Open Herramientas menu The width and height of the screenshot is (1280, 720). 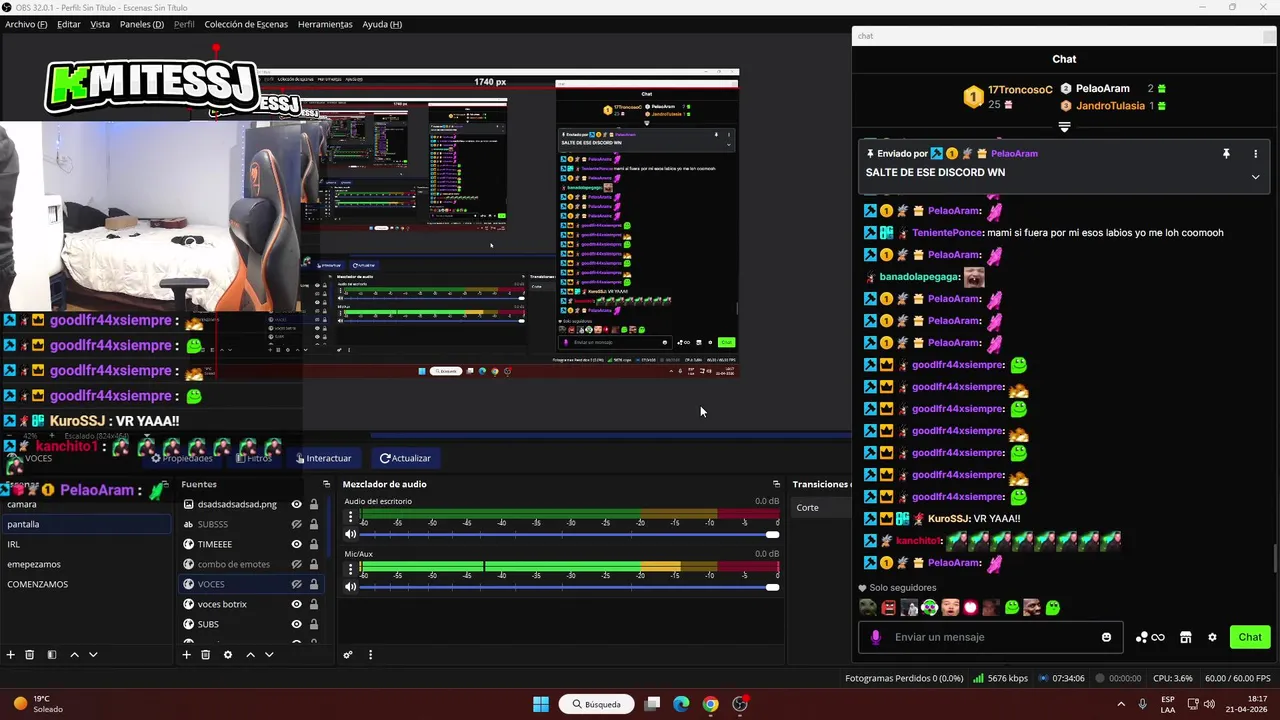pyautogui.click(x=325, y=24)
